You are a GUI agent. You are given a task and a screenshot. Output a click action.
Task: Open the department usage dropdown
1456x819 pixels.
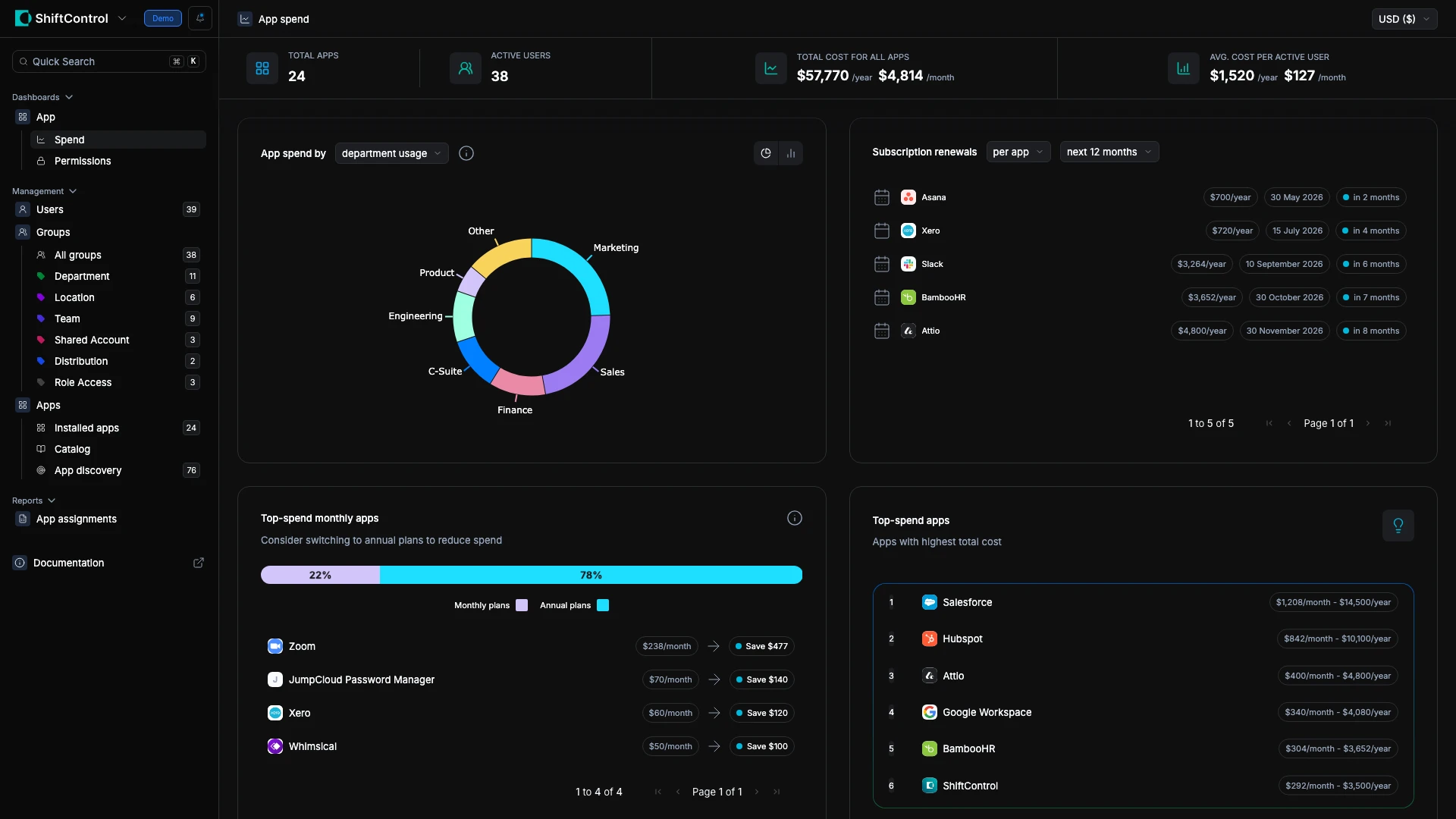391,153
